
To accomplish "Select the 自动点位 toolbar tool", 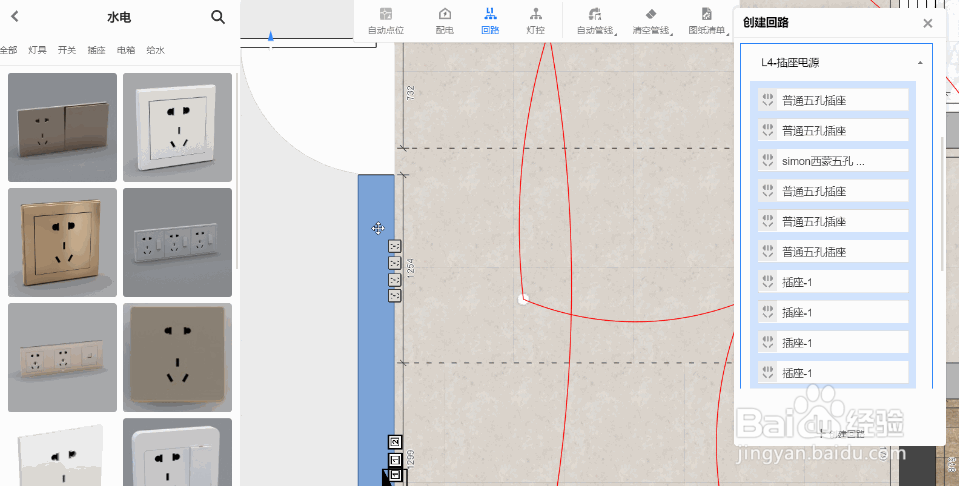I will pyautogui.click(x=386, y=21).
